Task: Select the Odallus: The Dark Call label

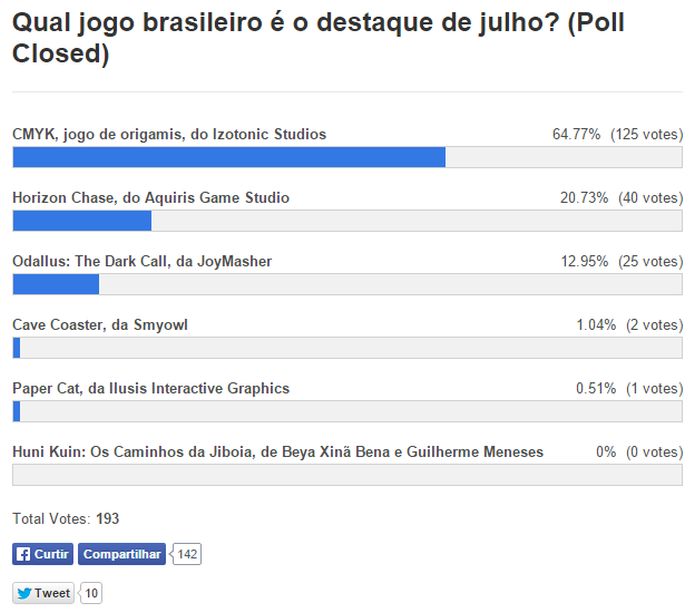Action: point(142,261)
